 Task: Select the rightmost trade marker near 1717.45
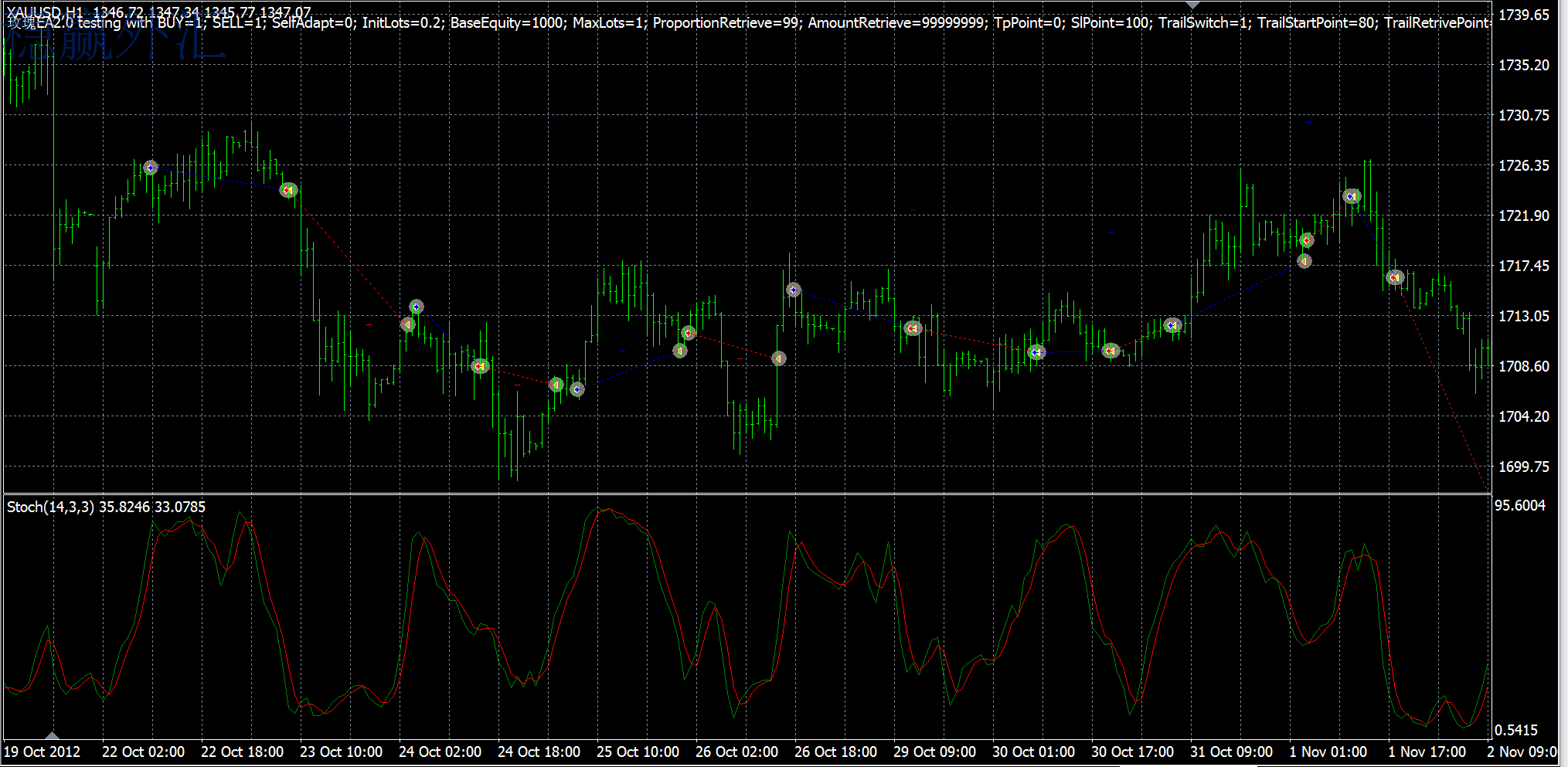pyautogui.click(x=1395, y=277)
